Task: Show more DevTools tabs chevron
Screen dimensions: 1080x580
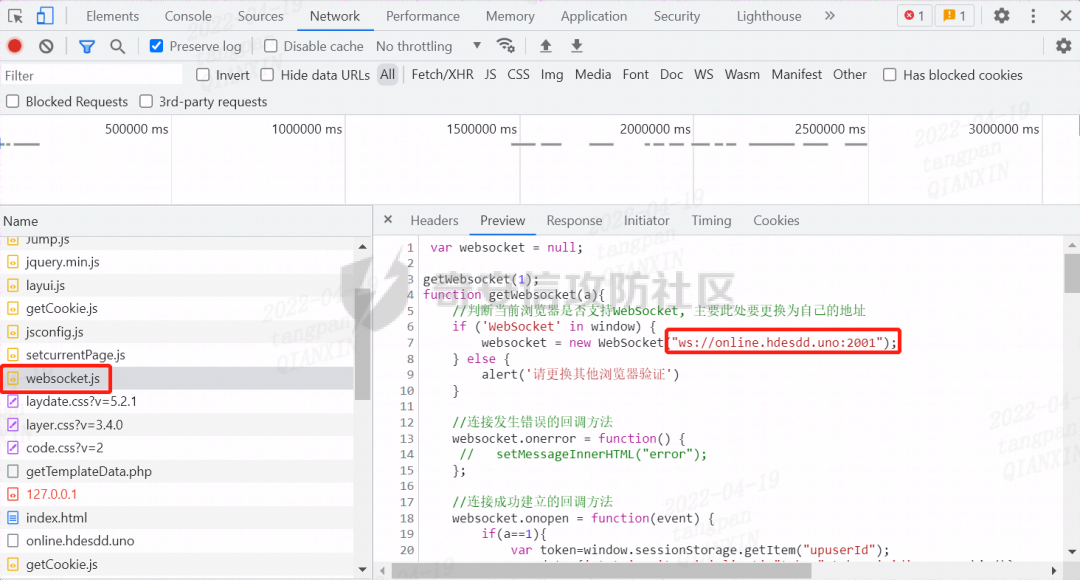Action: pyautogui.click(x=830, y=16)
